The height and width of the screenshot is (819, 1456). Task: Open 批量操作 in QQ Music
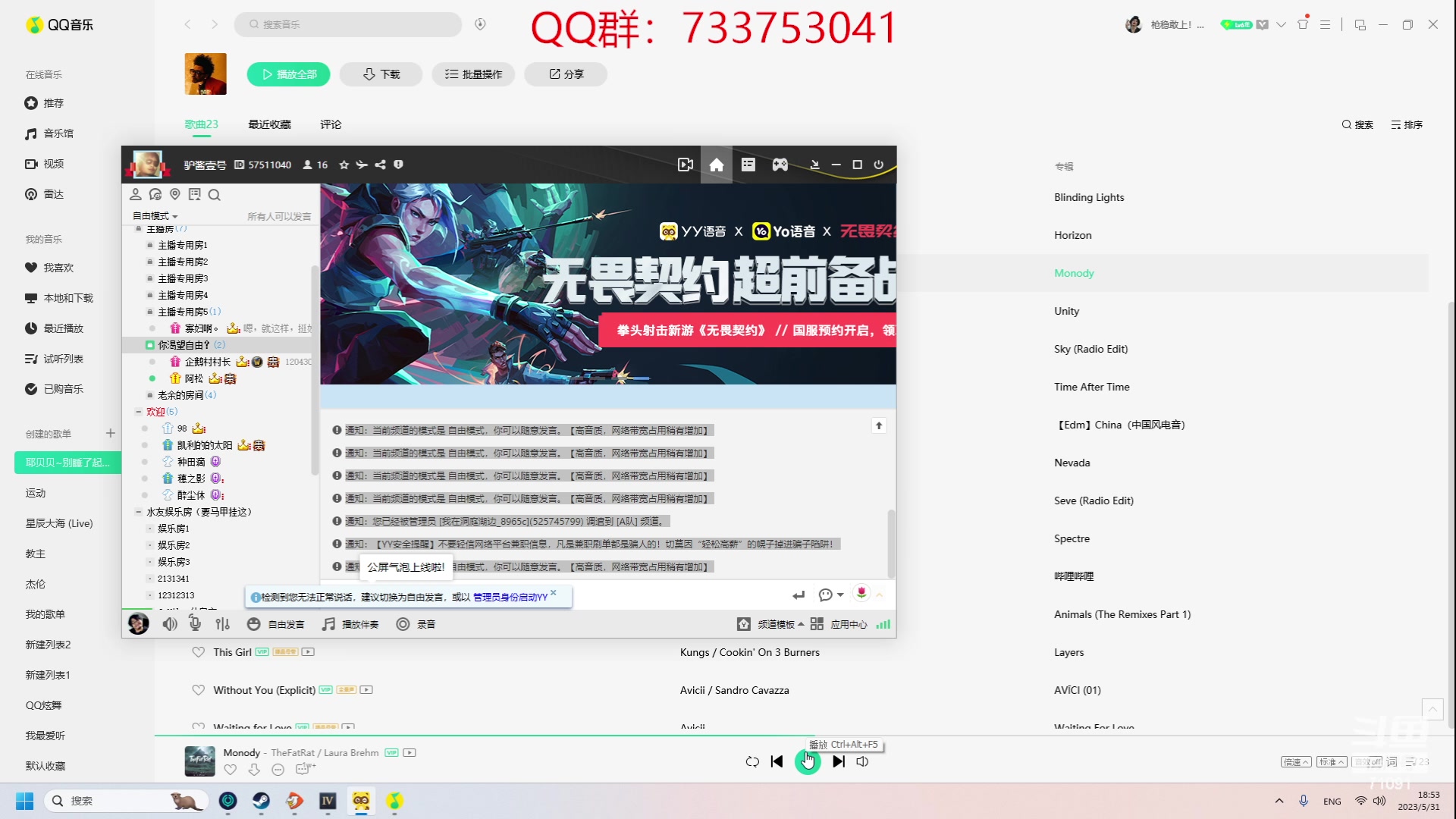(x=473, y=74)
